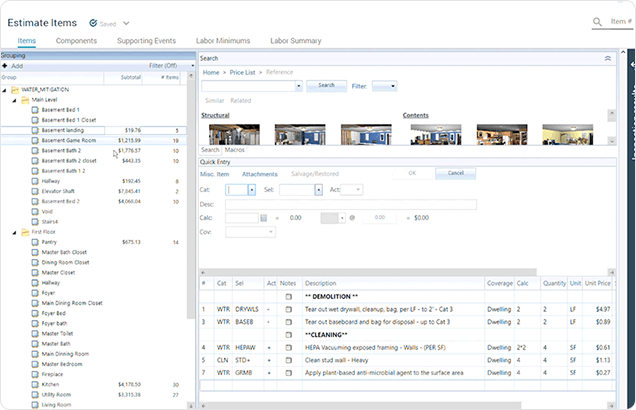Switch to the Components tab

point(76,41)
